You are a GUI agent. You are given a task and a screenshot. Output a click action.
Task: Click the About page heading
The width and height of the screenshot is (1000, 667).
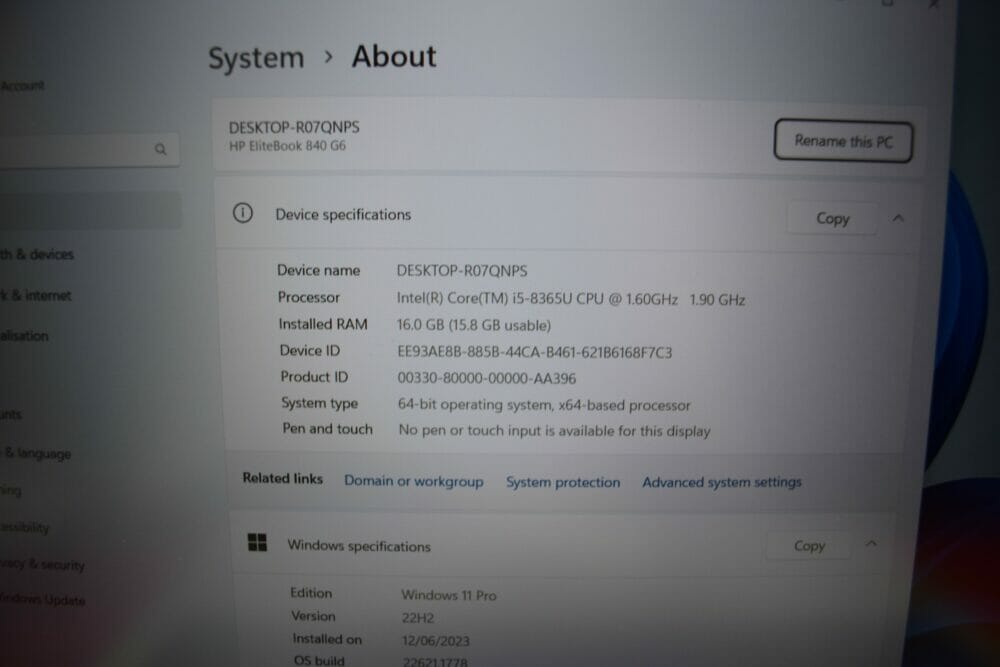[x=394, y=56]
